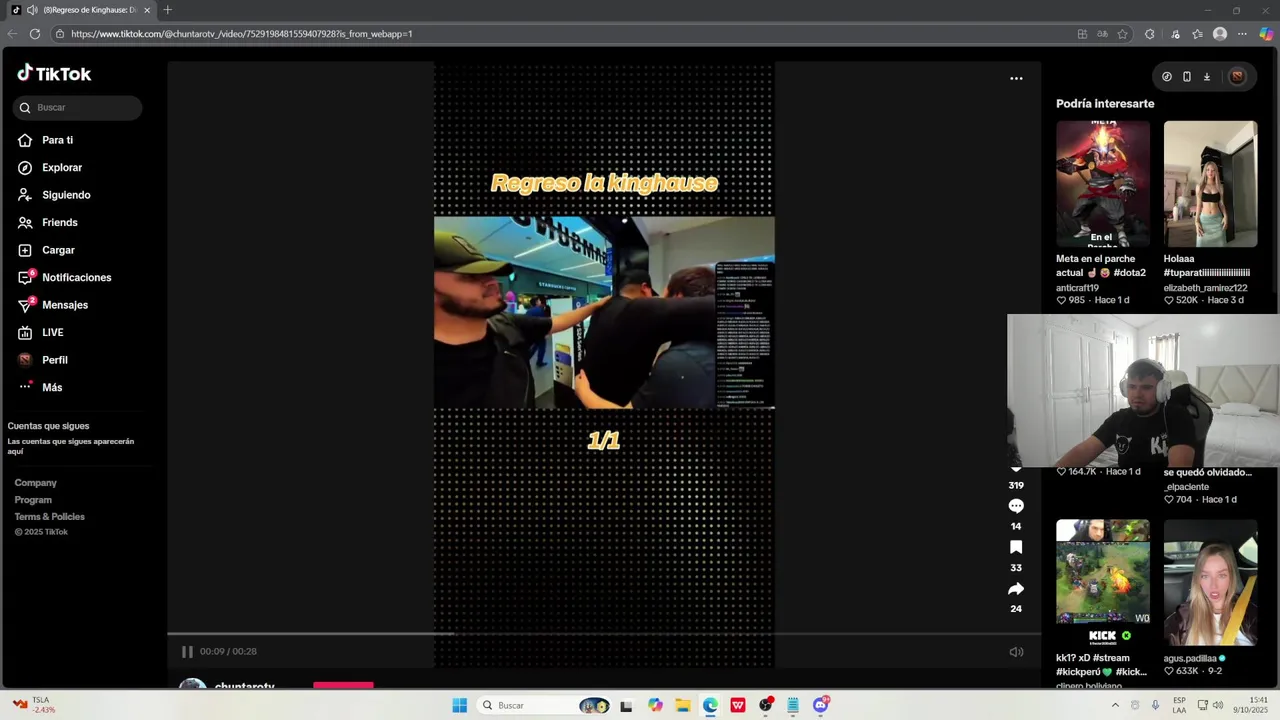Pause the video playback
Viewport: 1280px width, 720px height.
click(187, 651)
